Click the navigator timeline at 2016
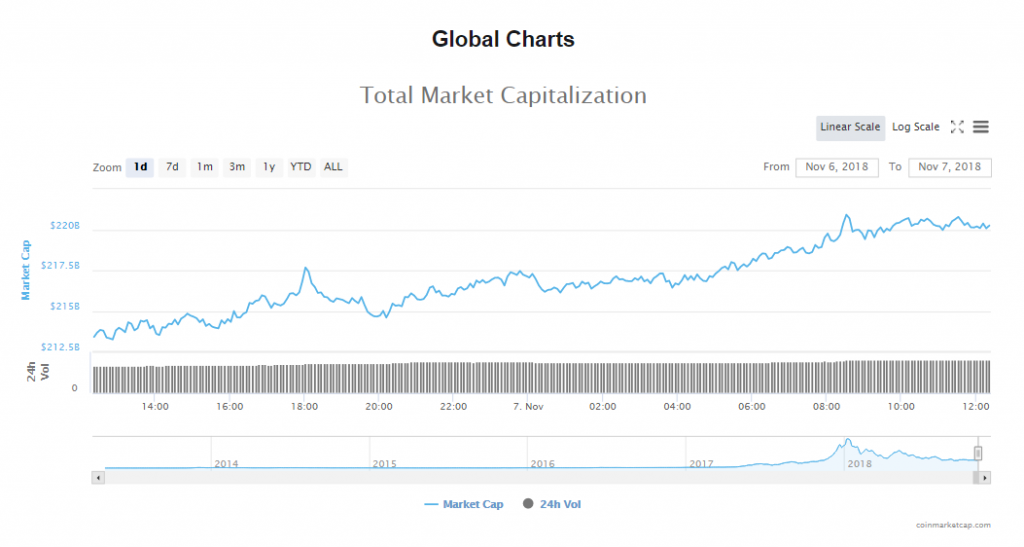This screenshot has height=547, width=1024. [x=543, y=463]
